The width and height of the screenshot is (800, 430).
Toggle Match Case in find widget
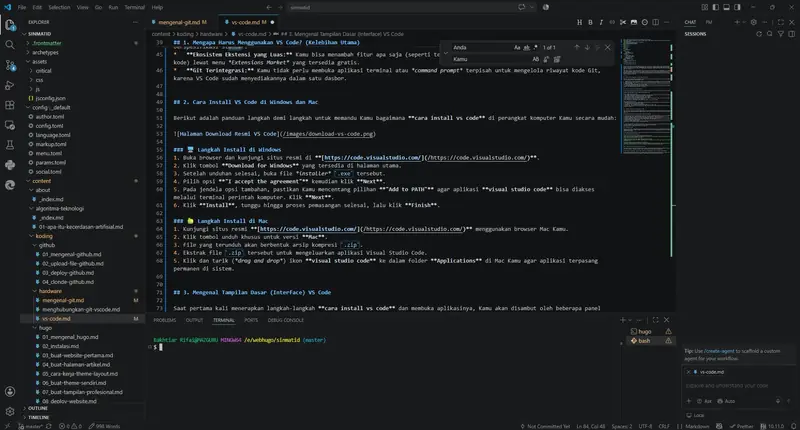[x=517, y=47]
